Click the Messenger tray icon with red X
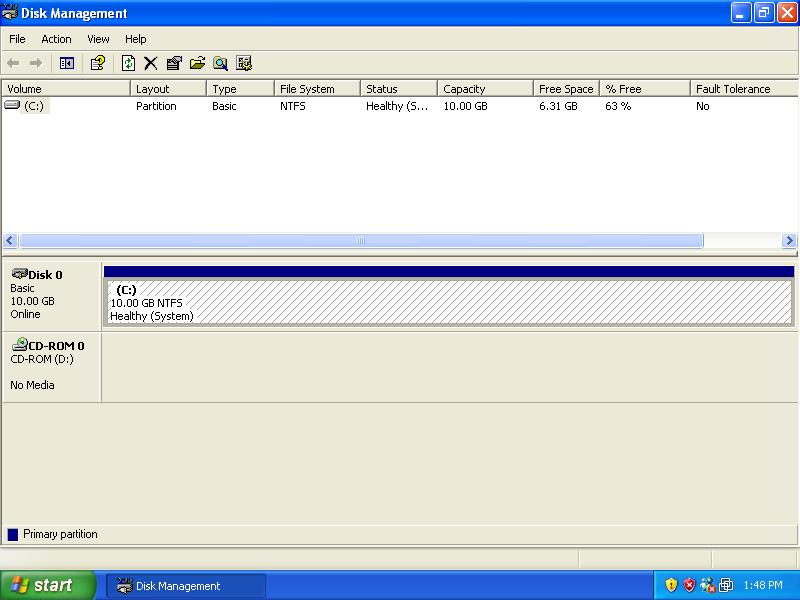 coord(708,585)
